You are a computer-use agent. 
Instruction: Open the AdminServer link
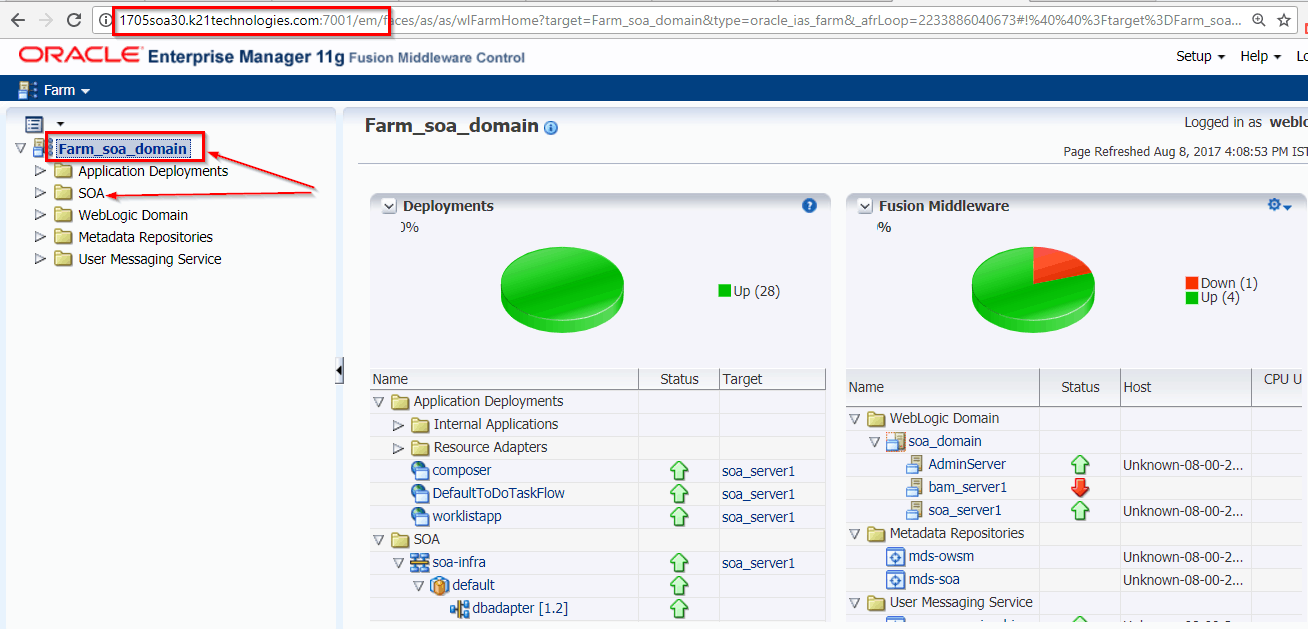tap(967, 464)
